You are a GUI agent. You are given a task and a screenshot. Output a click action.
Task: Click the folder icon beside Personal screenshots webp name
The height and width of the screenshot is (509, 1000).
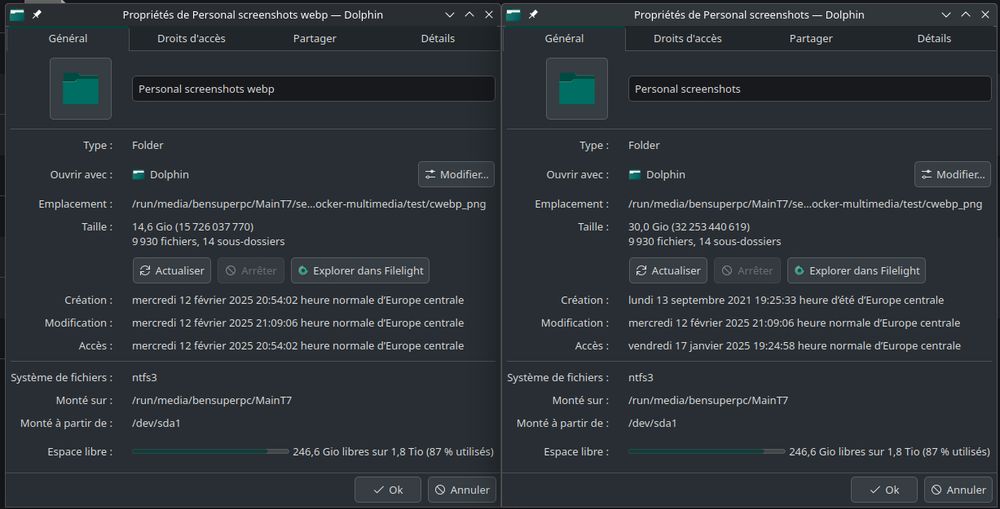pyautogui.click(x=80, y=89)
